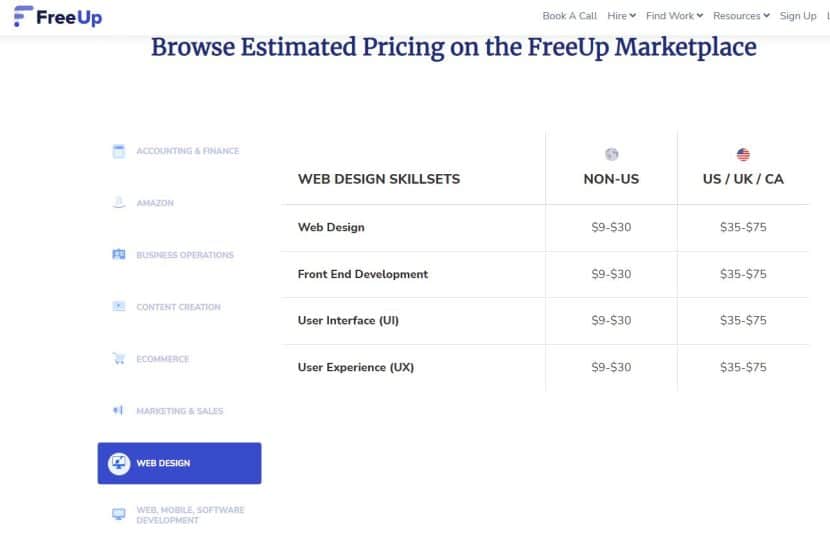The image size is (830, 544).
Task: Expand the Resources dropdown menu
Action: [741, 16]
